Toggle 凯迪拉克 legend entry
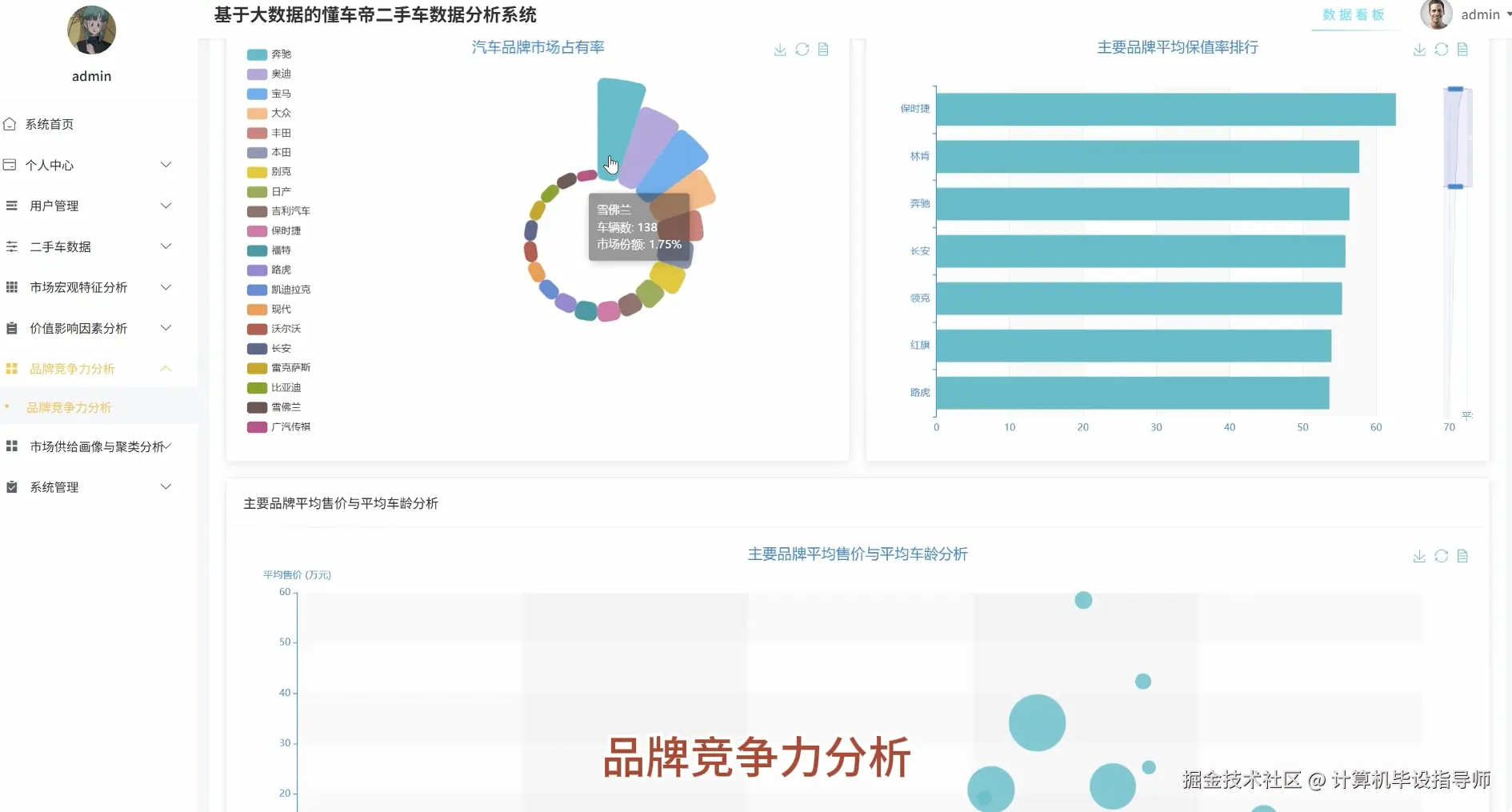 pos(279,290)
